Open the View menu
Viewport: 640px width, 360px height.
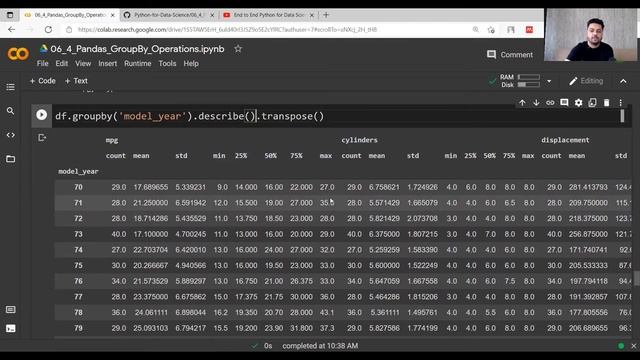[x=83, y=64]
